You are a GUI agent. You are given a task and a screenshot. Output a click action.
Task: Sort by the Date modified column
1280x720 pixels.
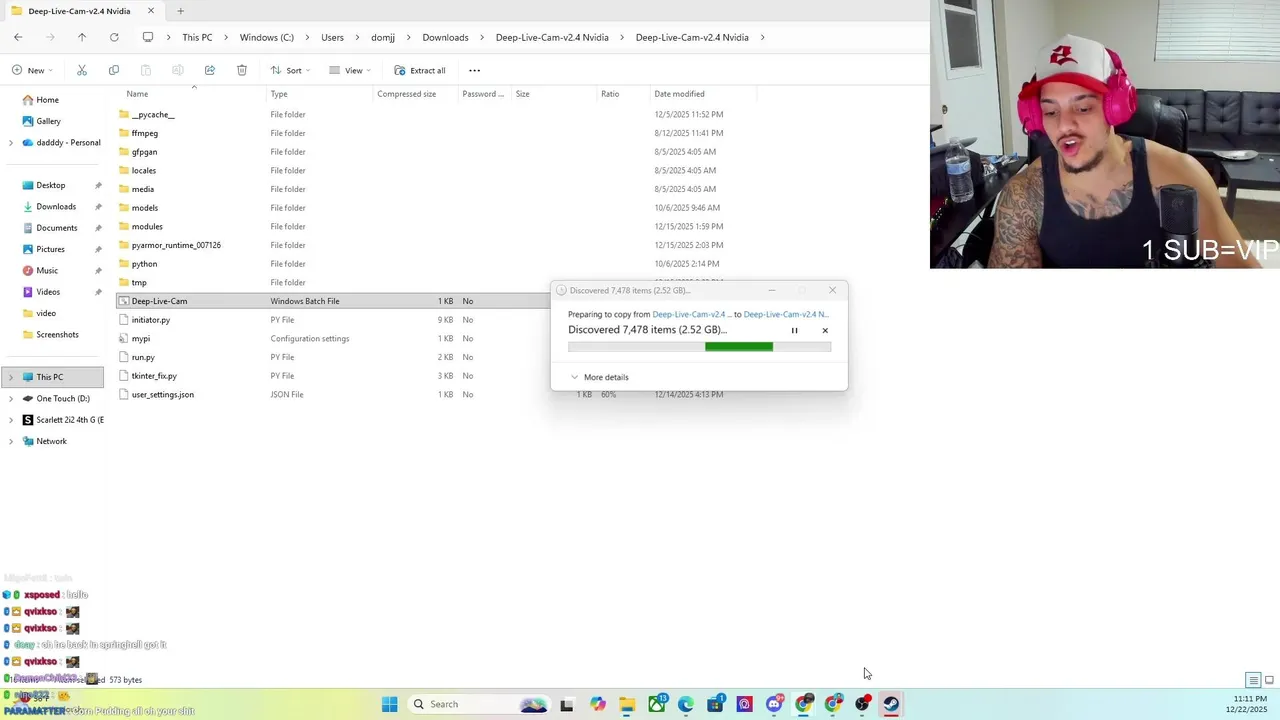click(x=680, y=94)
